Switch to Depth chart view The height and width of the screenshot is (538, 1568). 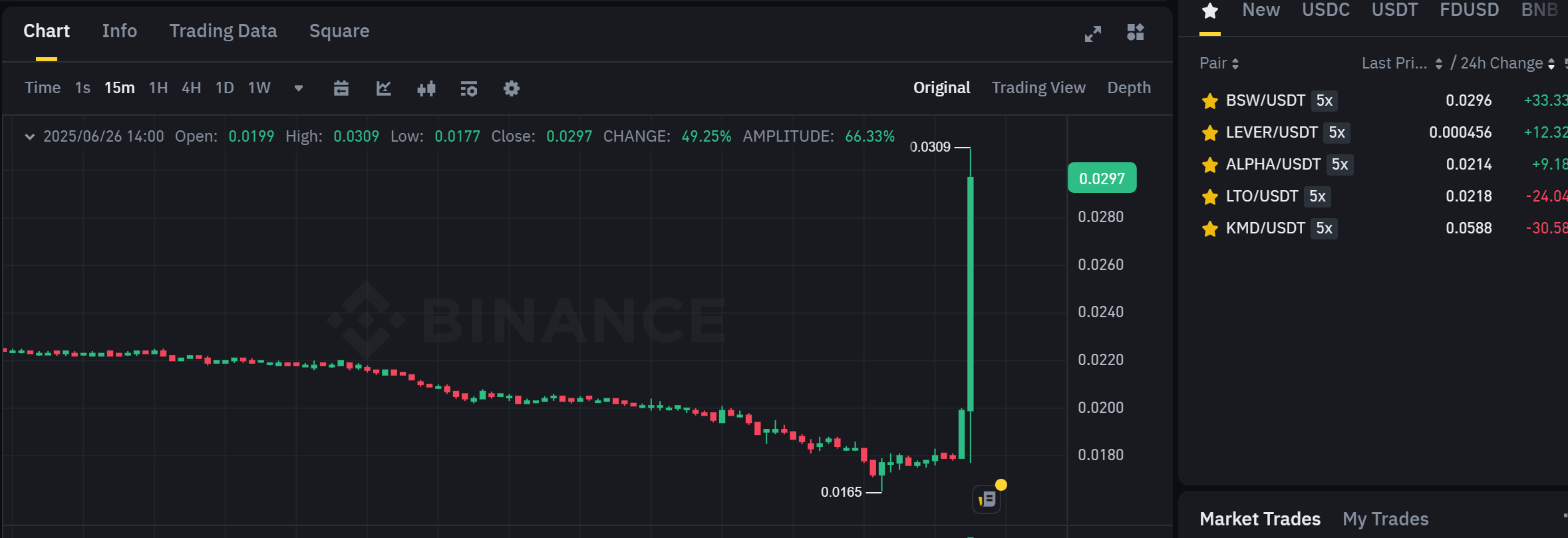[x=1129, y=88]
